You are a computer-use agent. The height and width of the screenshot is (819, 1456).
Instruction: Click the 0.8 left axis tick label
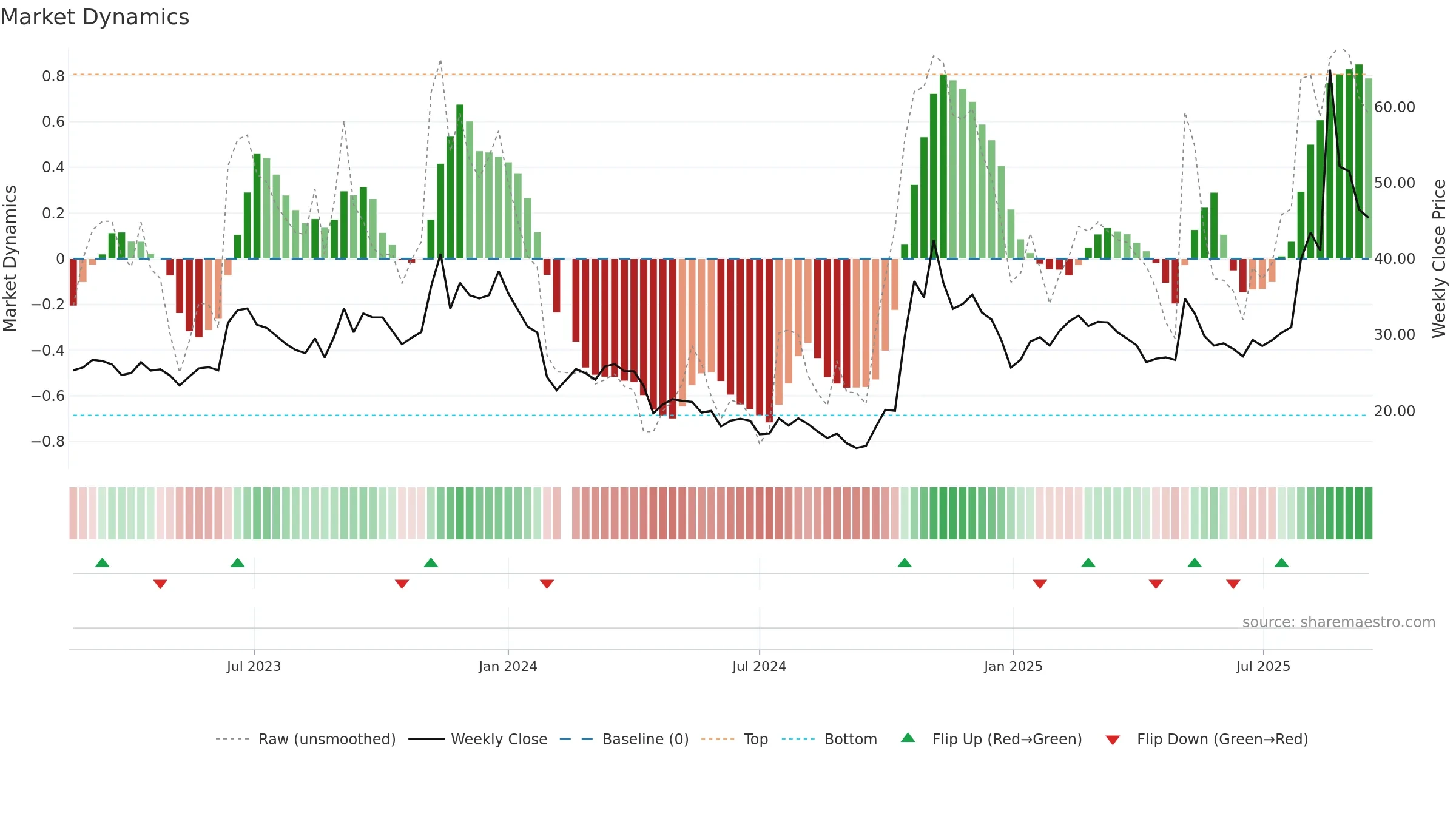pos(53,76)
